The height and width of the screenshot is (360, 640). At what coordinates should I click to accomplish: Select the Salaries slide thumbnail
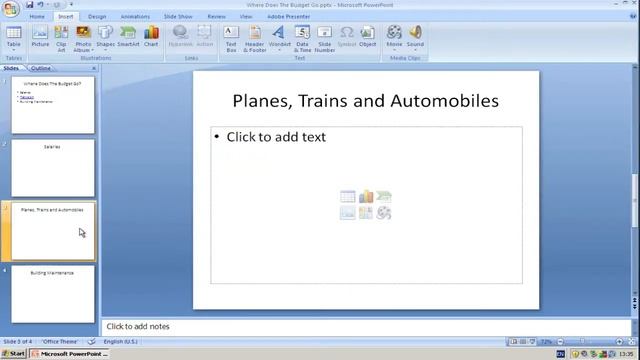coord(53,168)
